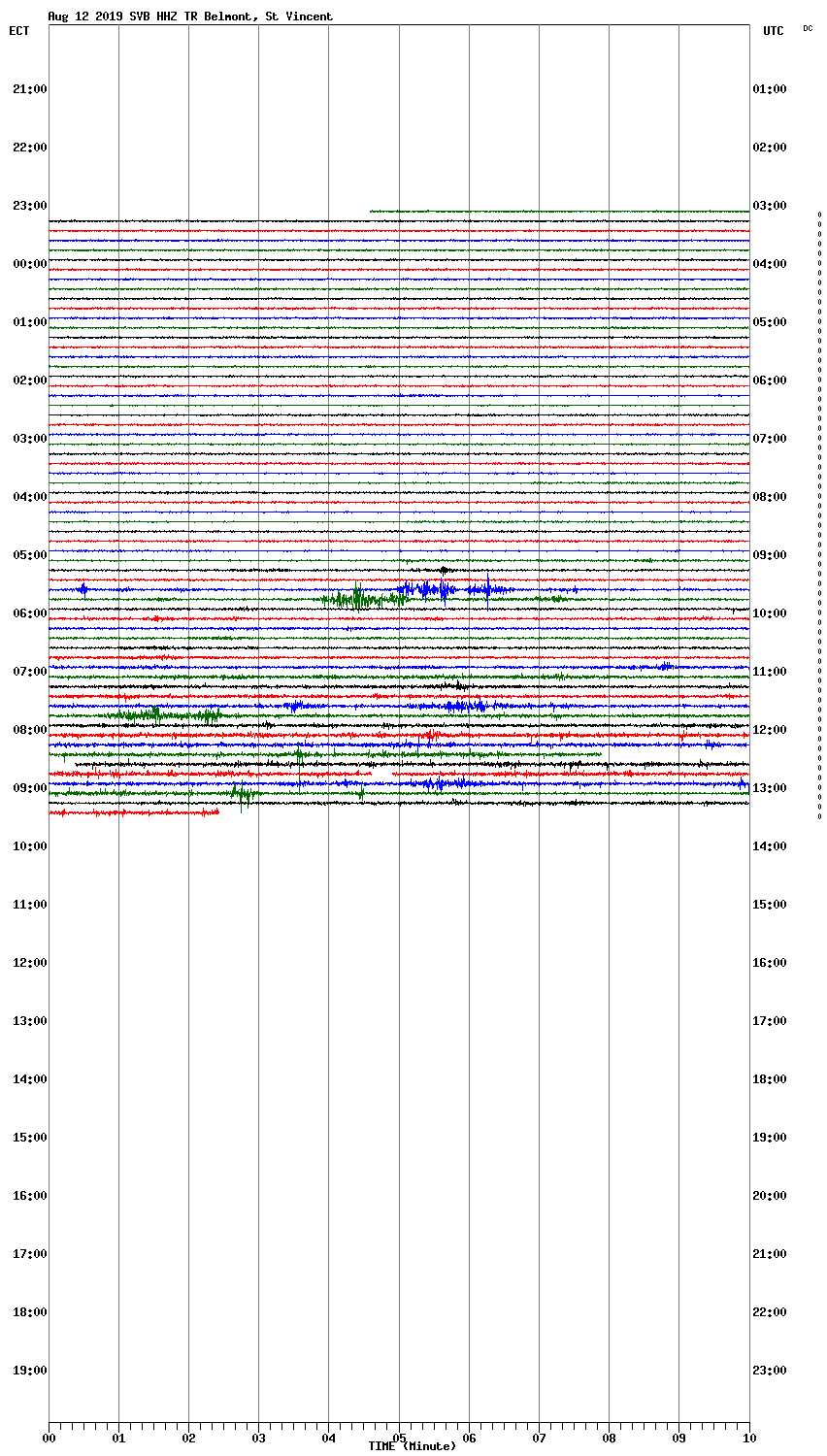Image resolution: width=827 pixels, height=1456 pixels.
Task: Click the '10:00' label on the ECT axis
Action: 30,846
